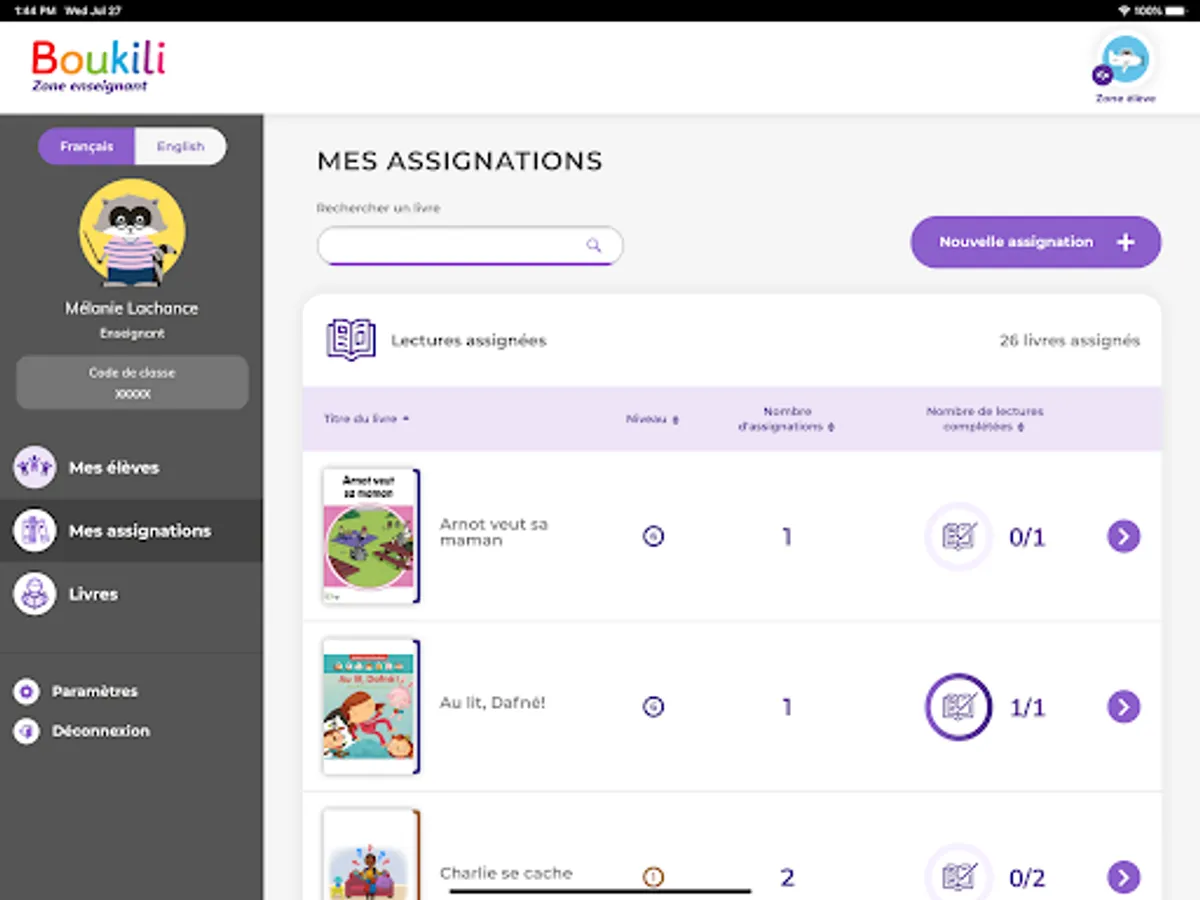Screen dimensions: 1200x900
Task: Click the search magnifier icon
Action: 594,245
